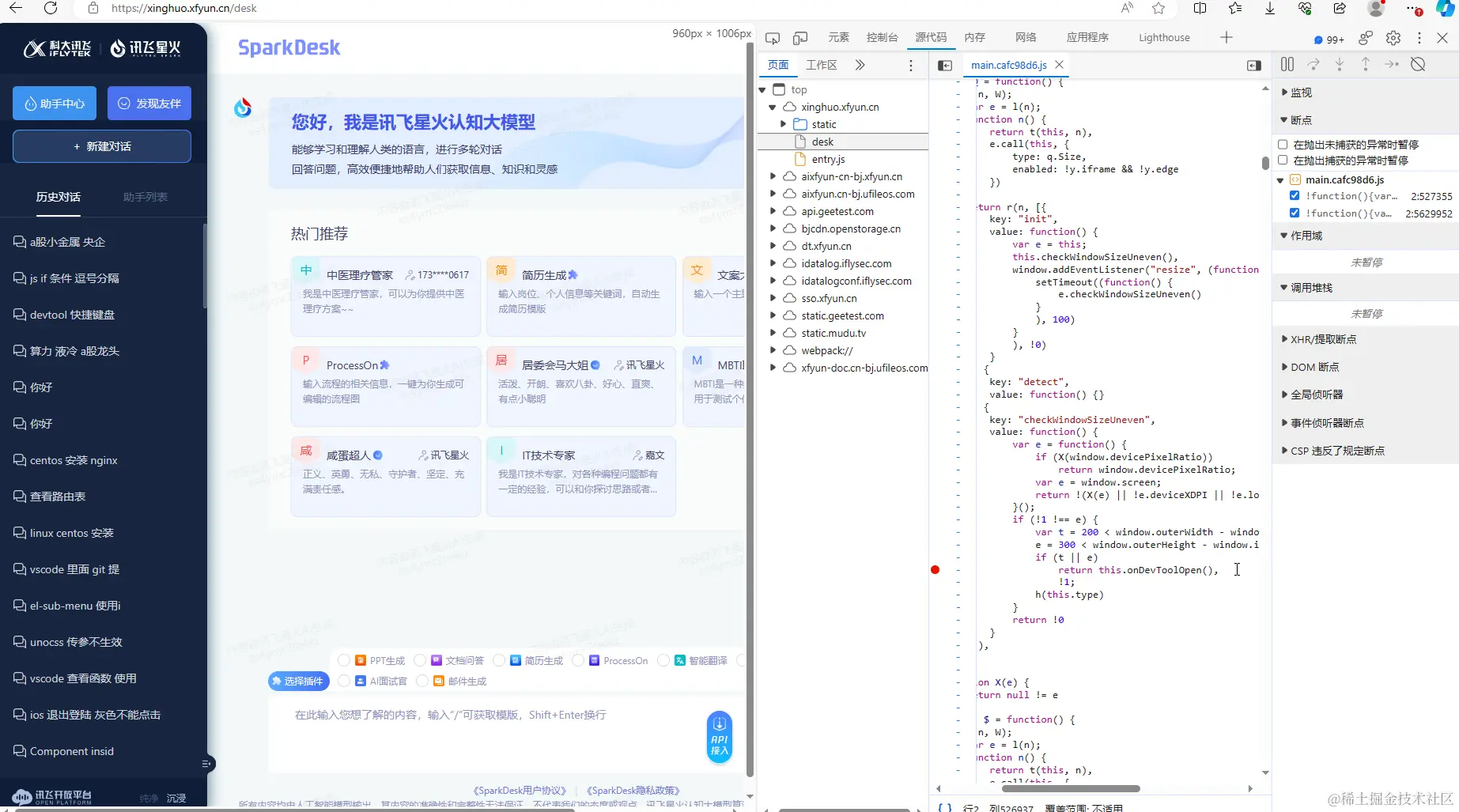Click the step out debugger icon
The height and width of the screenshot is (812, 1459).
coord(1366,64)
